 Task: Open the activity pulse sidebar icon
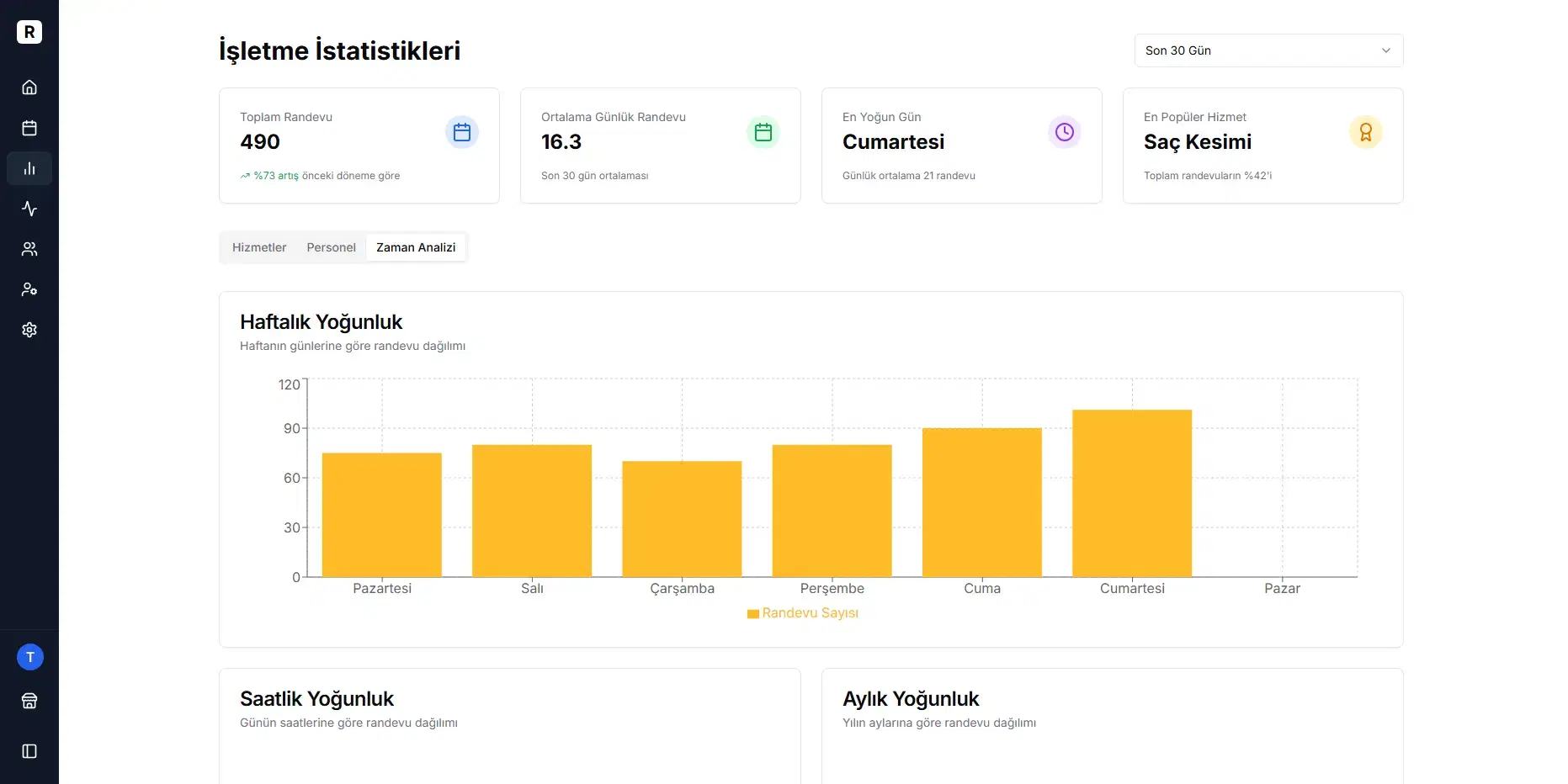pos(29,209)
